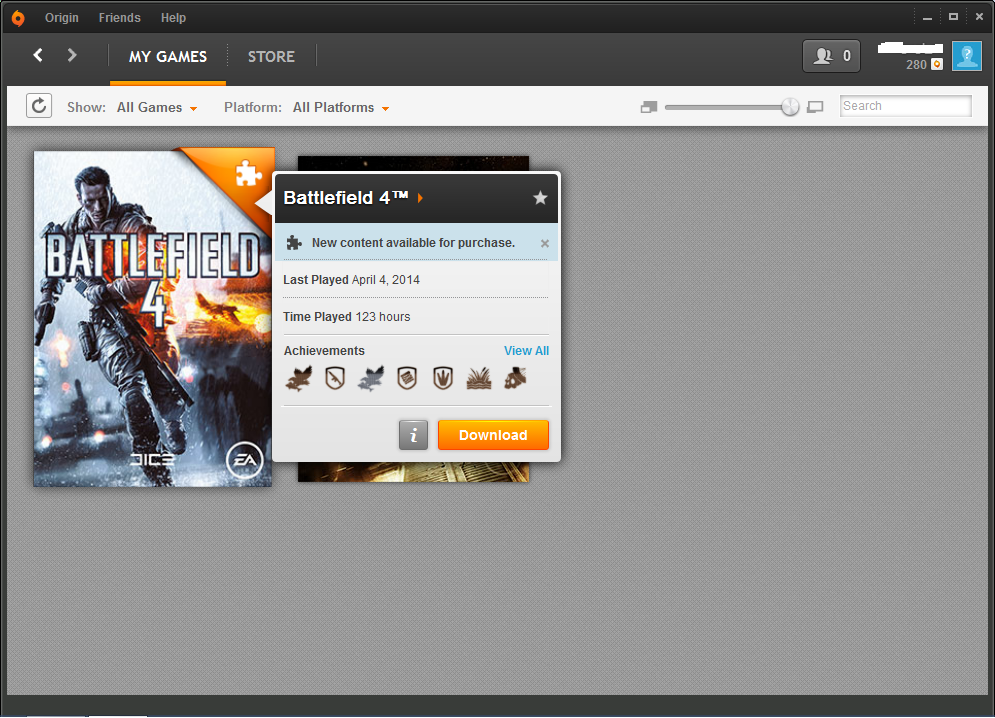Expand the All Platforms dropdown
The width and height of the screenshot is (995, 718).
pyautogui.click(x=341, y=107)
